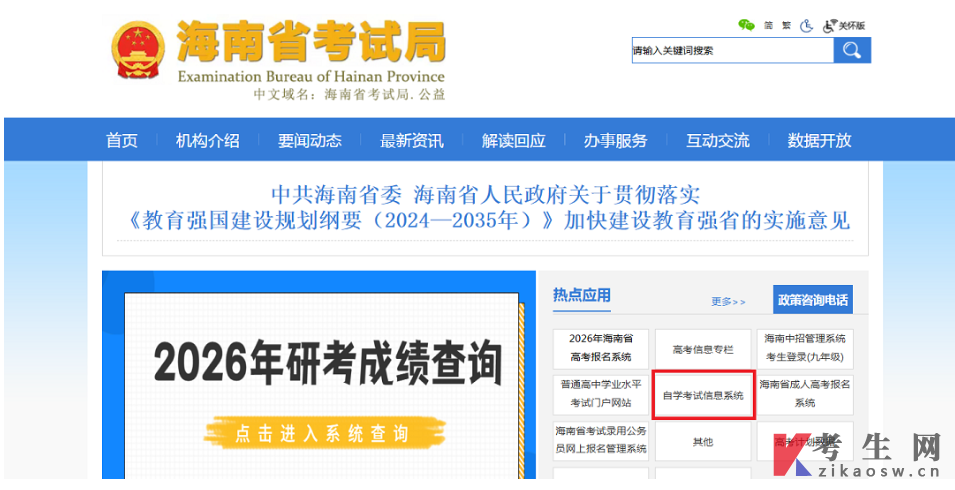Open 要闻动态 menu item

click(309, 141)
